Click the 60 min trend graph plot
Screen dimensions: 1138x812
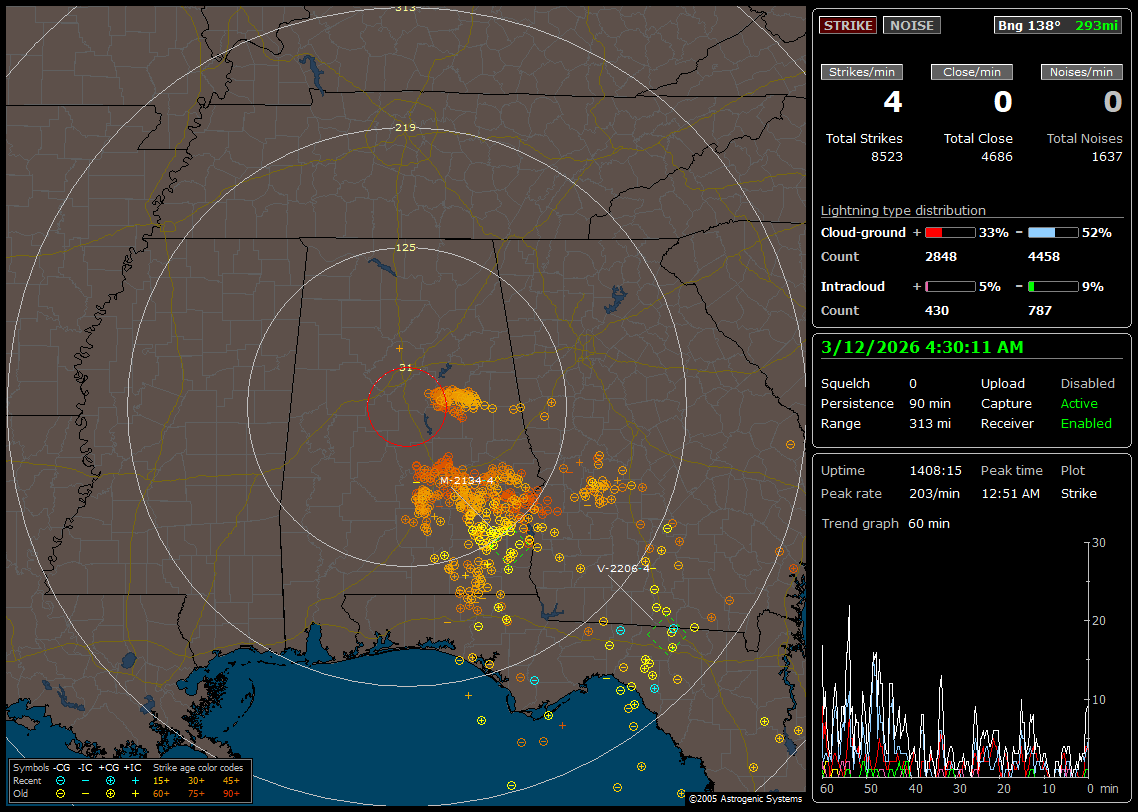pyautogui.click(x=955, y=660)
